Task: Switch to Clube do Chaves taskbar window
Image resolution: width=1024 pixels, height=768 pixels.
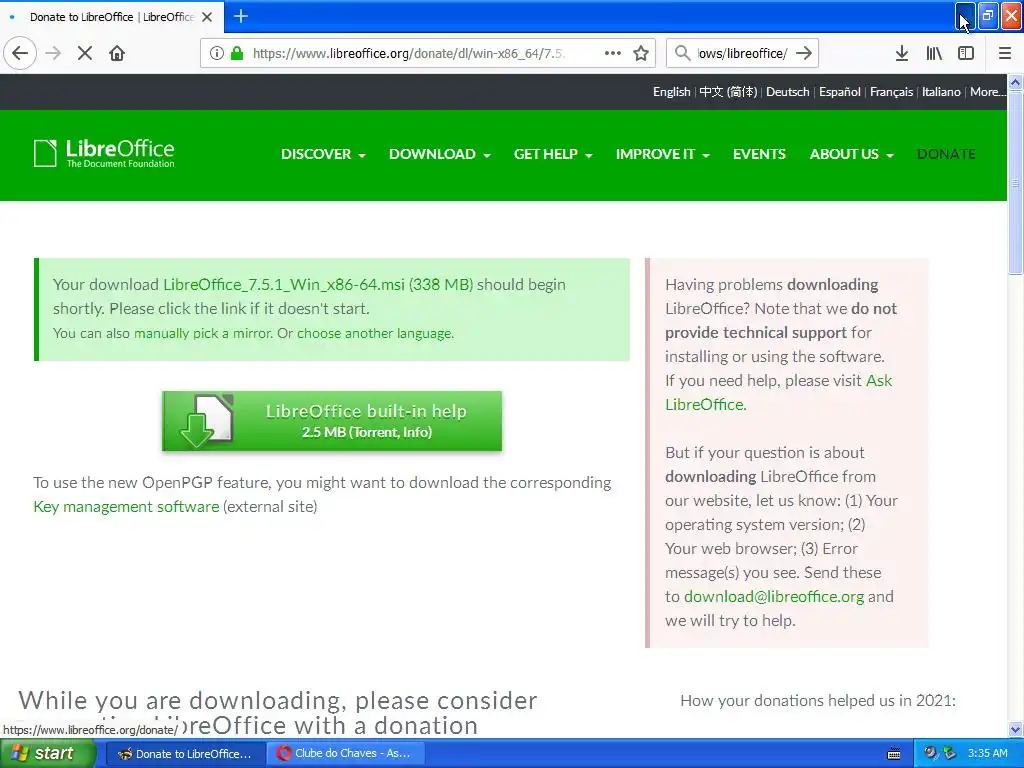Action: [x=346, y=754]
